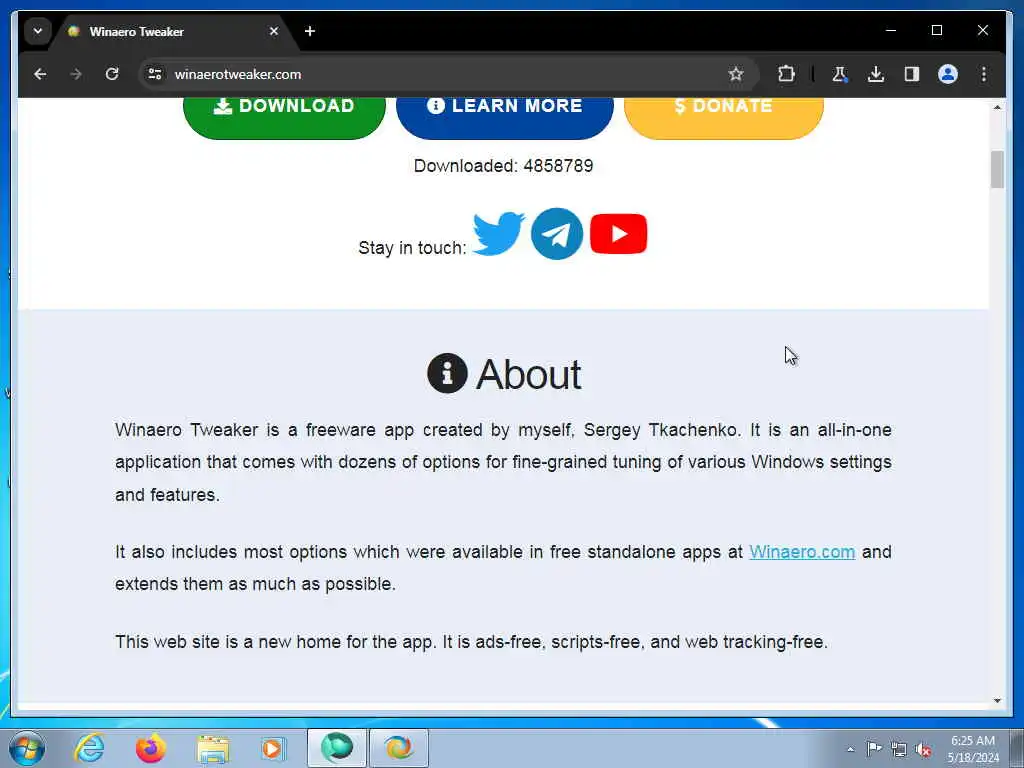Click the page scrollbar up arrow
The width and height of the screenshot is (1024, 768).
[x=997, y=107]
